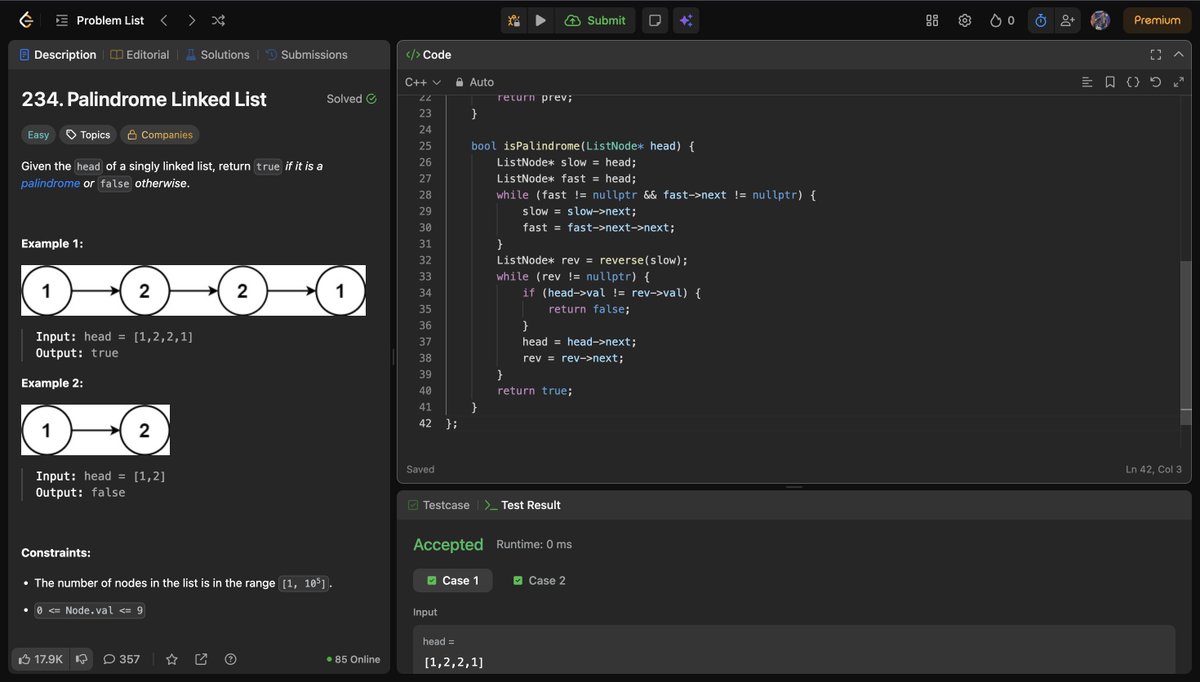Submit the solution

pos(595,20)
